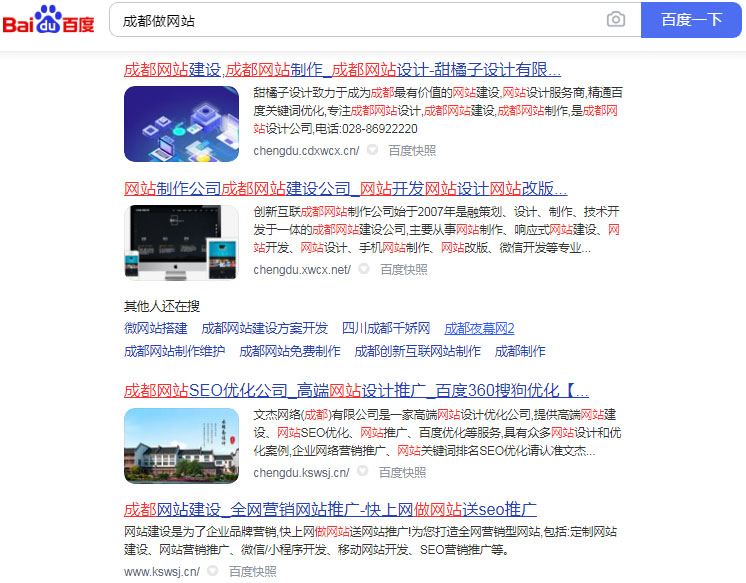Click description text starting 网站建设是为了企业品牌营销
The image size is (746, 583).
[x=370, y=541]
